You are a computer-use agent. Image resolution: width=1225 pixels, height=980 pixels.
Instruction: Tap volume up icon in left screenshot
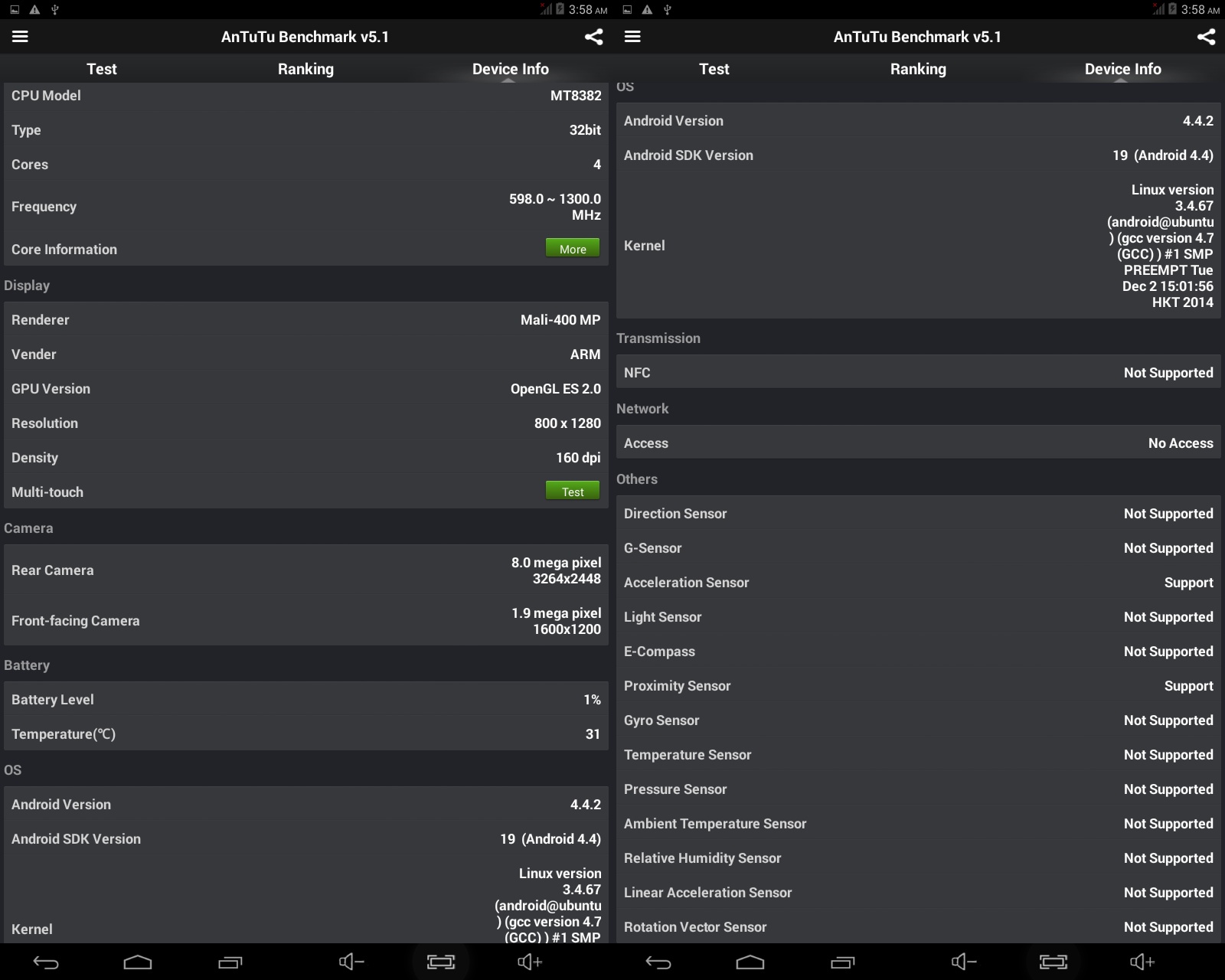click(x=530, y=962)
